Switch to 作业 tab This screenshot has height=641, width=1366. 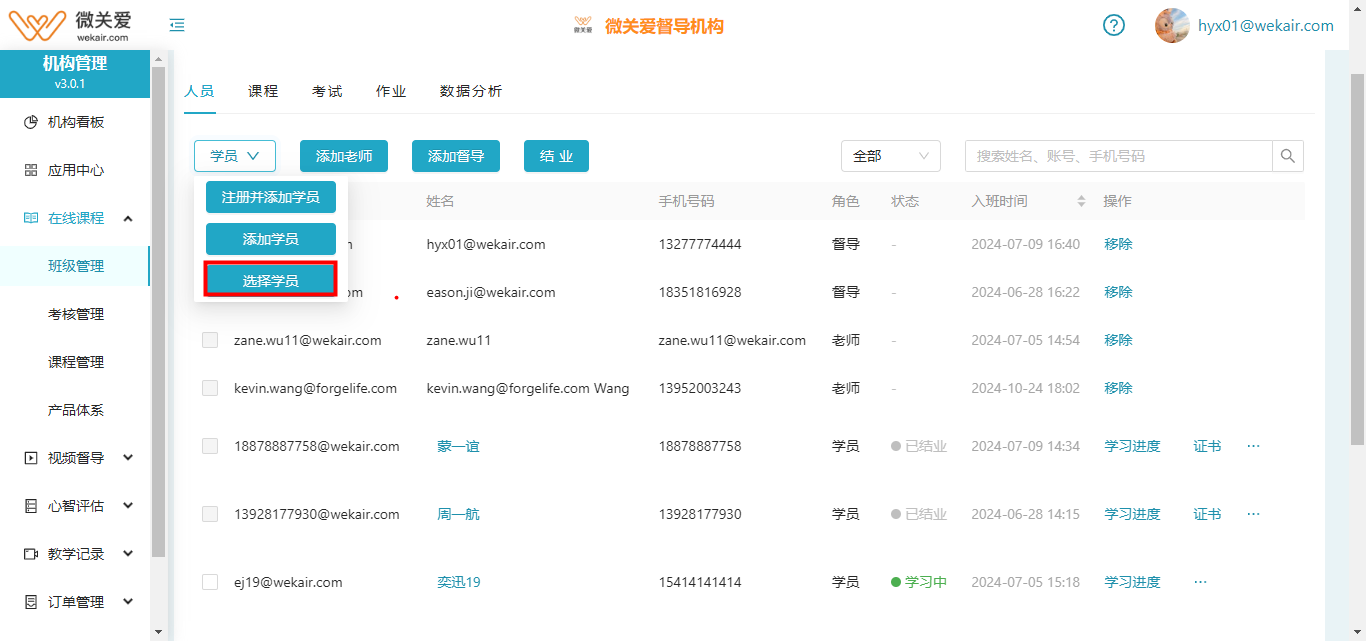(x=391, y=91)
